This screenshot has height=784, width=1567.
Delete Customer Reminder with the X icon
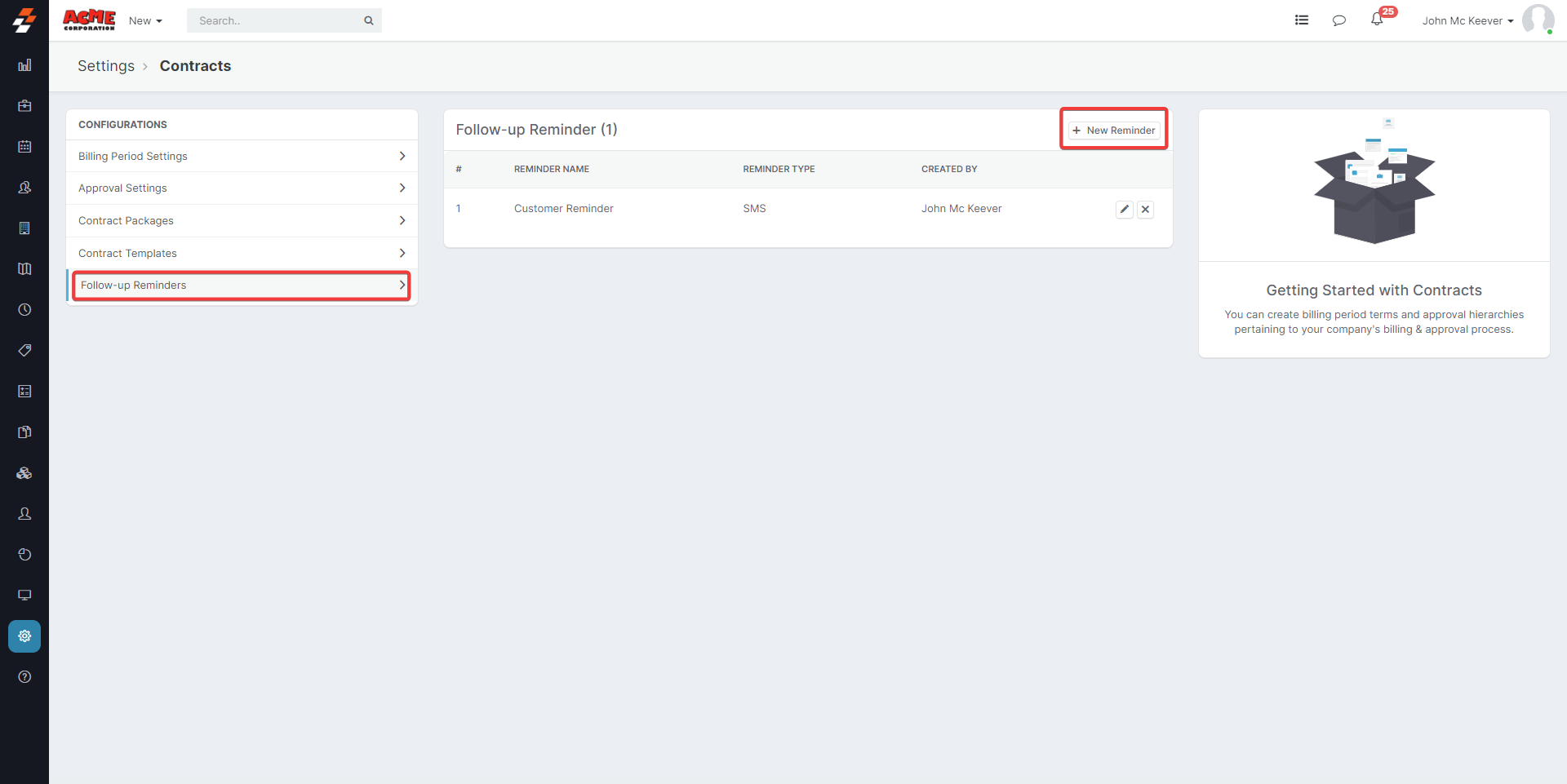pyautogui.click(x=1146, y=210)
